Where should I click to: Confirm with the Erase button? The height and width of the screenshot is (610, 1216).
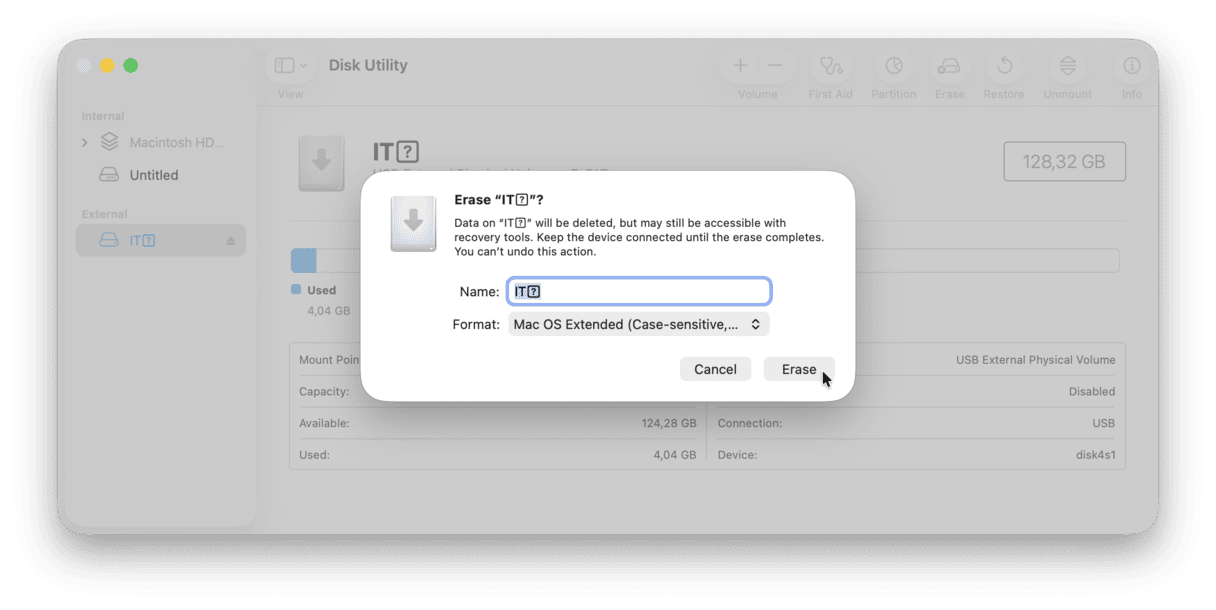coord(798,368)
